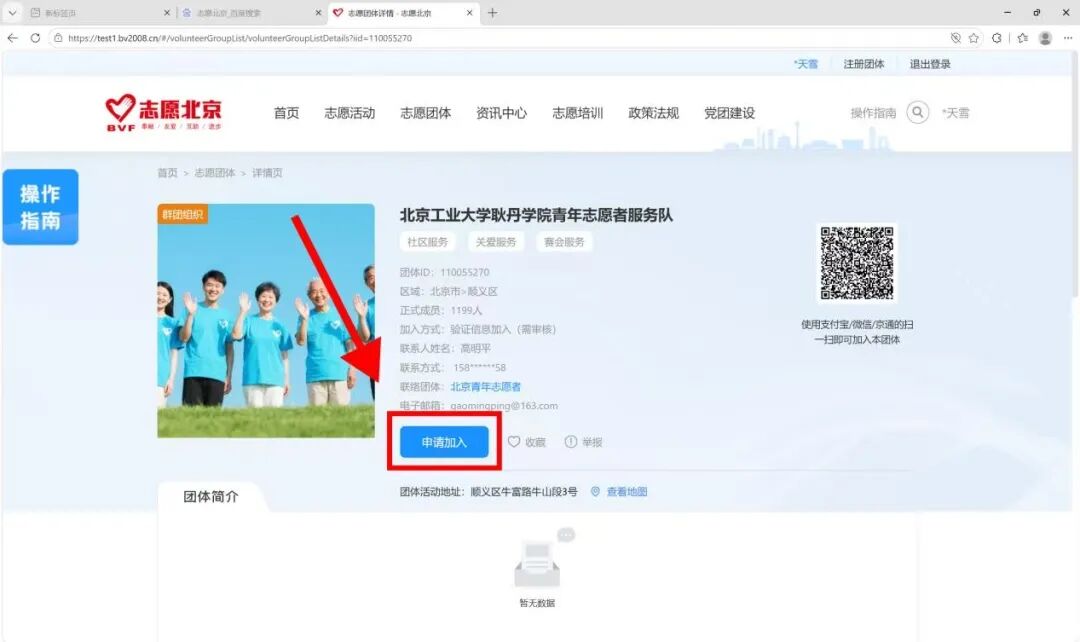Screen dimensions: 1080x642
Task: Click the 正式成员: 1199人 text
Action: pos(441,310)
